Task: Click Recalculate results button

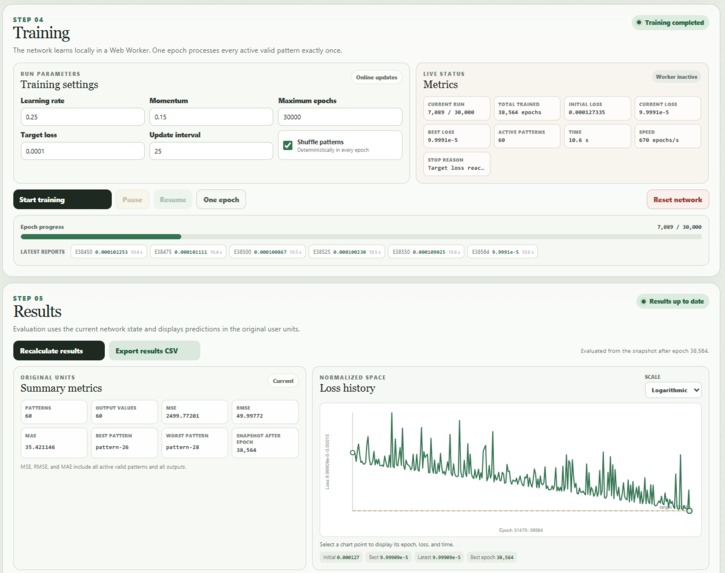Action: tap(59, 351)
